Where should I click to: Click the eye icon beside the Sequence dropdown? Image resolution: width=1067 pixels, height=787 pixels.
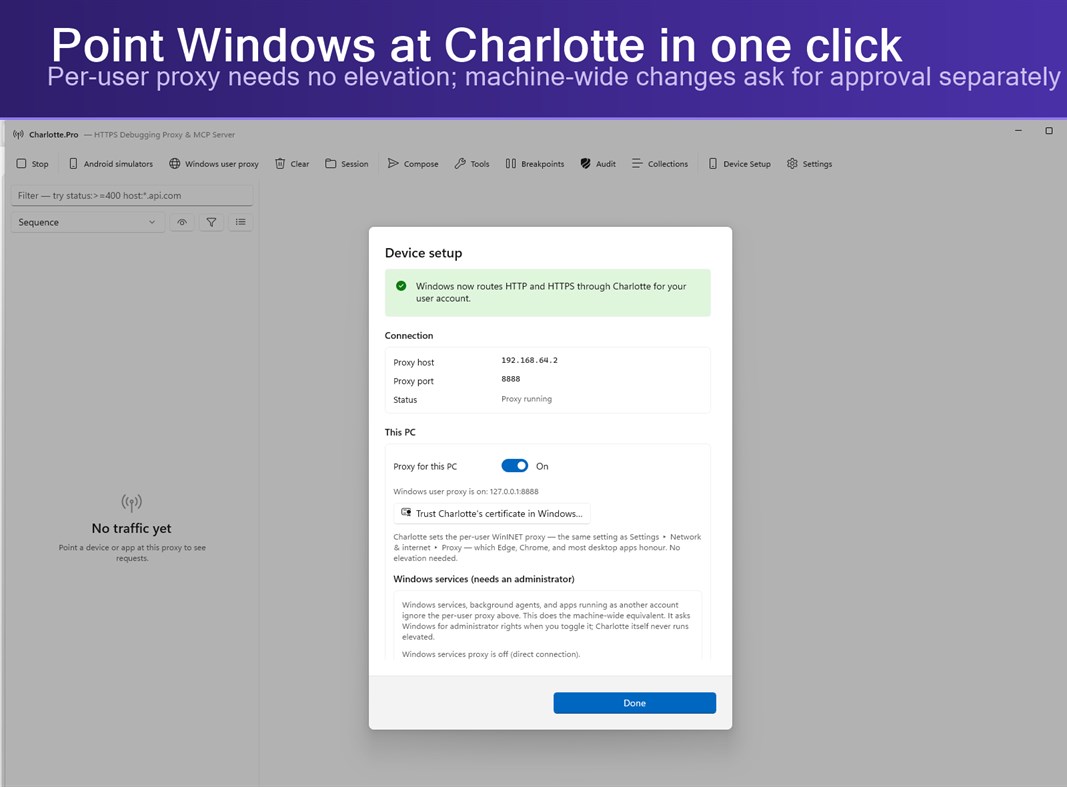(182, 222)
